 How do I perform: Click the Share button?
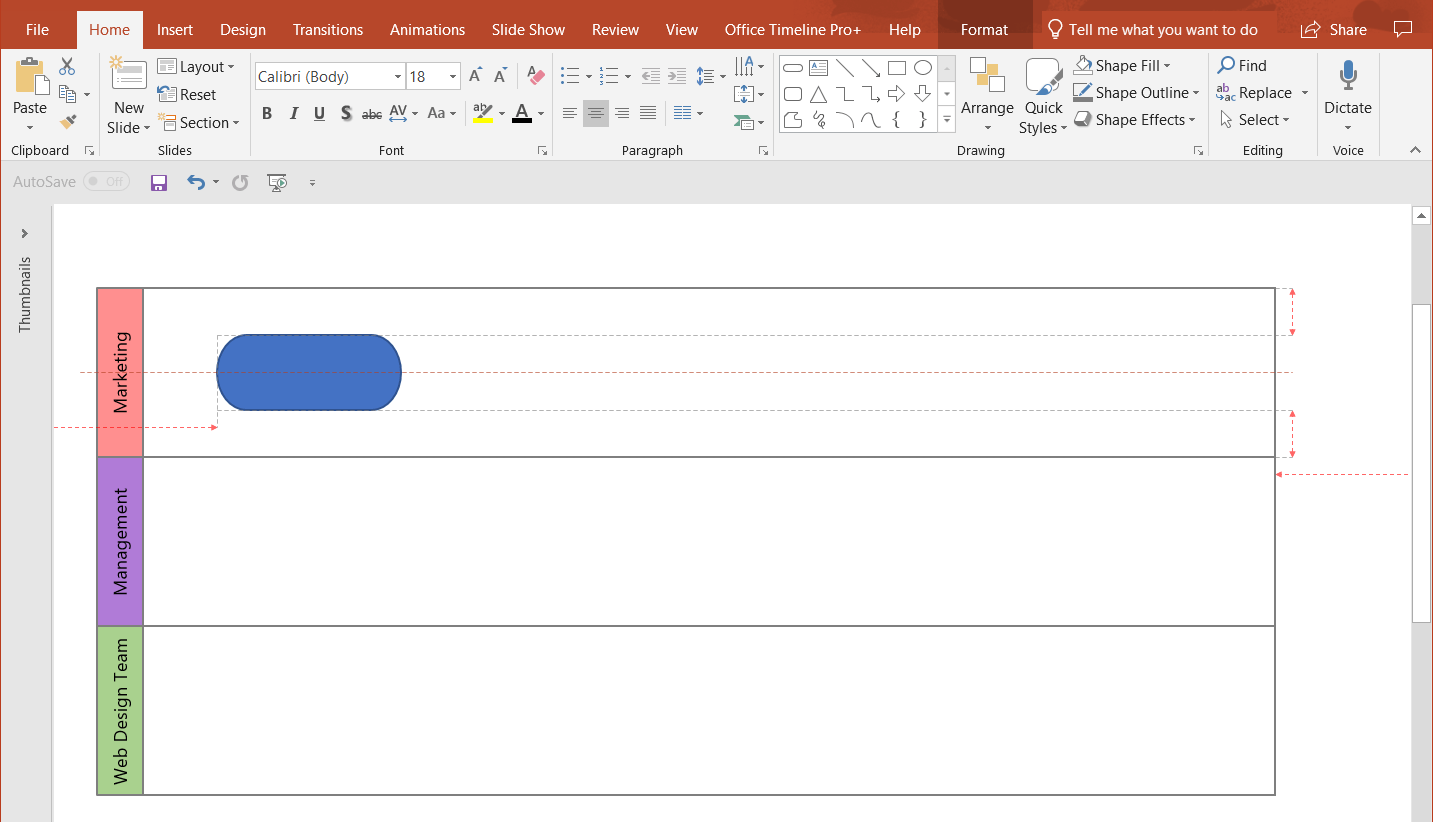pyautogui.click(x=1334, y=29)
